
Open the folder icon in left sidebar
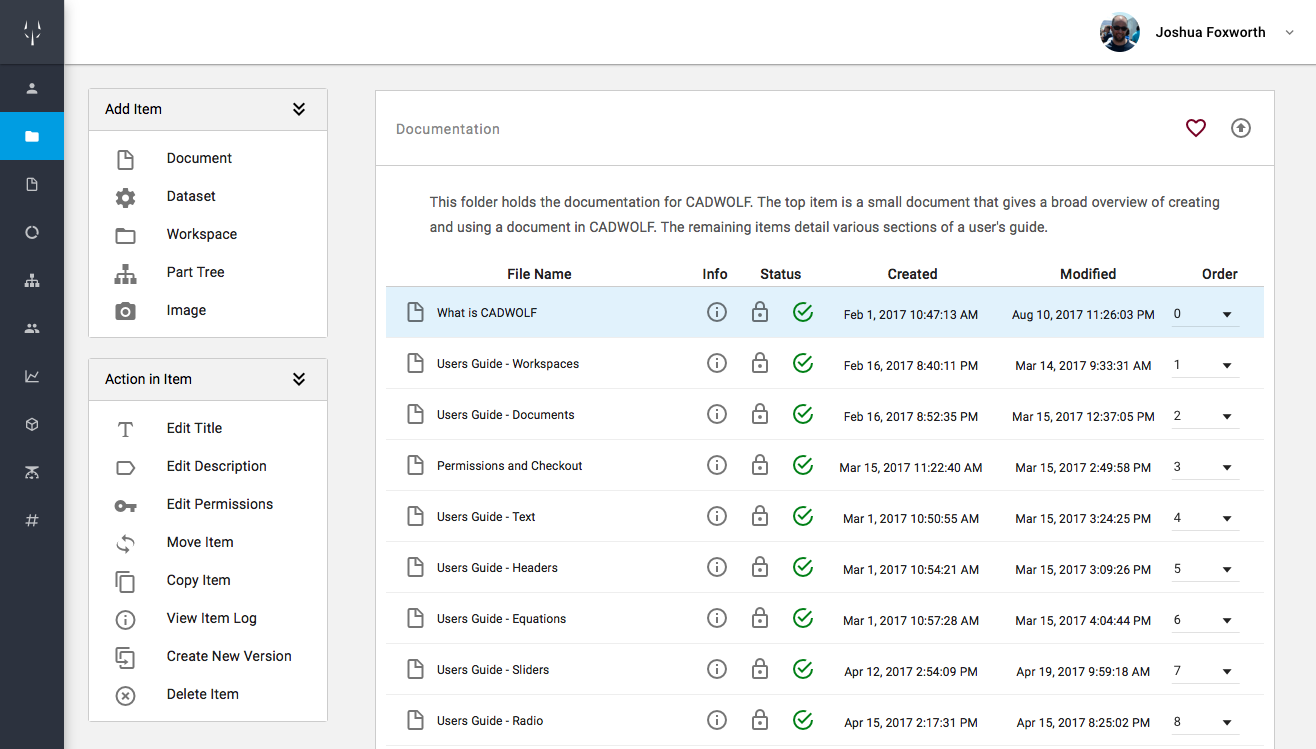pos(32,136)
